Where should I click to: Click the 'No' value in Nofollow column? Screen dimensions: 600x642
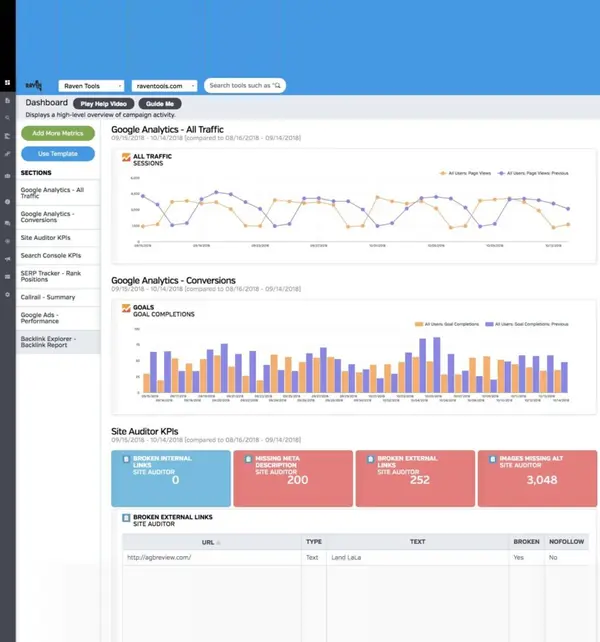(x=553, y=558)
